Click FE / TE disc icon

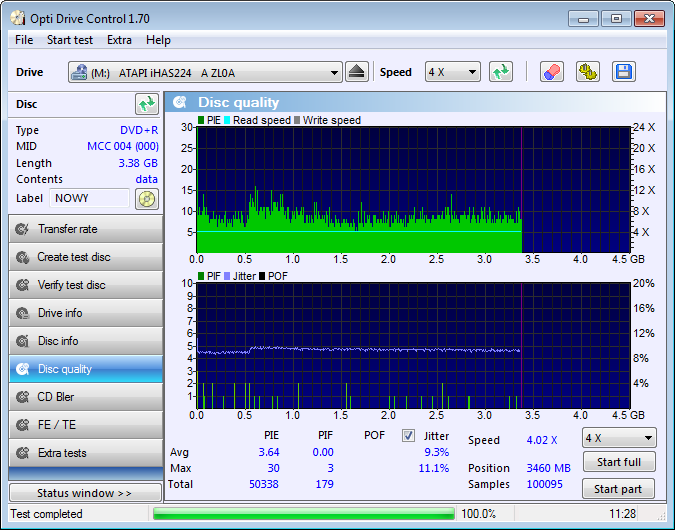(x=22, y=425)
